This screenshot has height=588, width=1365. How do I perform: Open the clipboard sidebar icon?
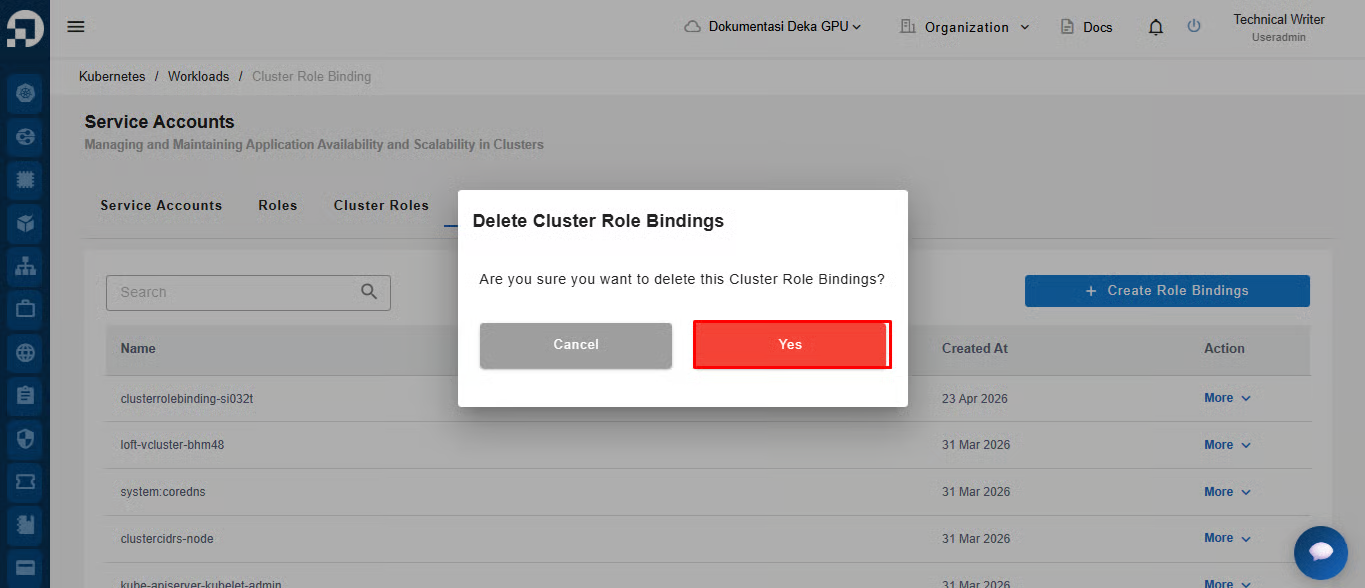pyautogui.click(x=25, y=395)
